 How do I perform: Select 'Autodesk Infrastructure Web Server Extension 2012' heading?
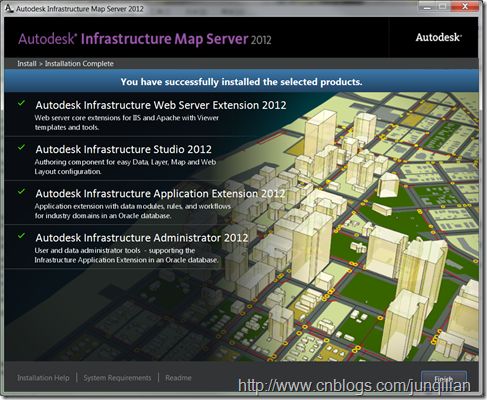pyautogui.click(x=161, y=105)
